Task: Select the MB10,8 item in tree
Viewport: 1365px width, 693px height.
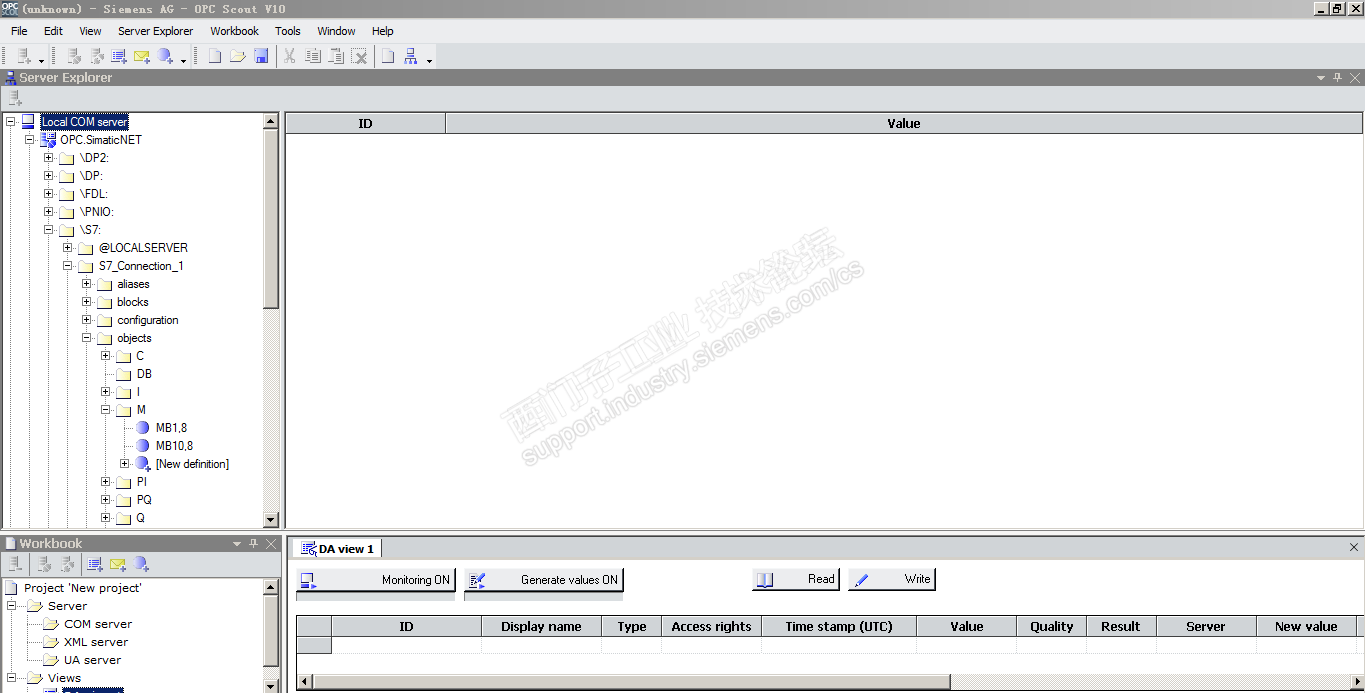Action: pyautogui.click(x=174, y=446)
